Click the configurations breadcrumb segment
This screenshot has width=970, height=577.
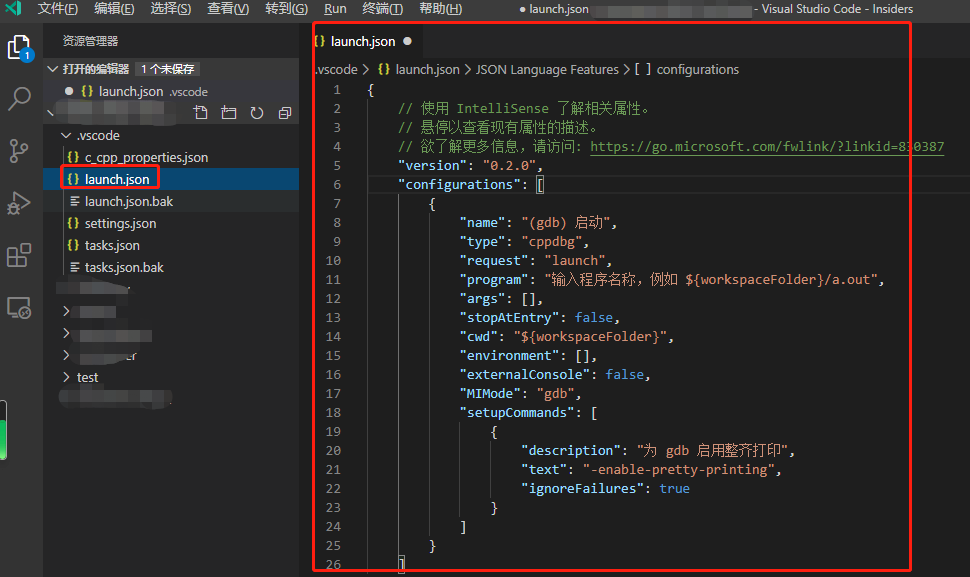point(697,69)
